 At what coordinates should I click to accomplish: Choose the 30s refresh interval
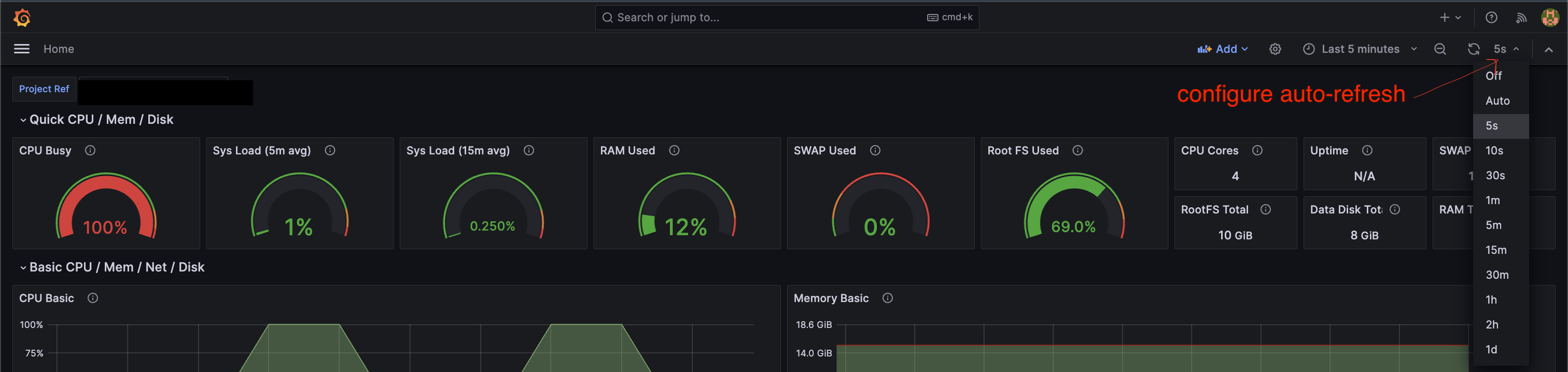pyautogui.click(x=1495, y=176)
